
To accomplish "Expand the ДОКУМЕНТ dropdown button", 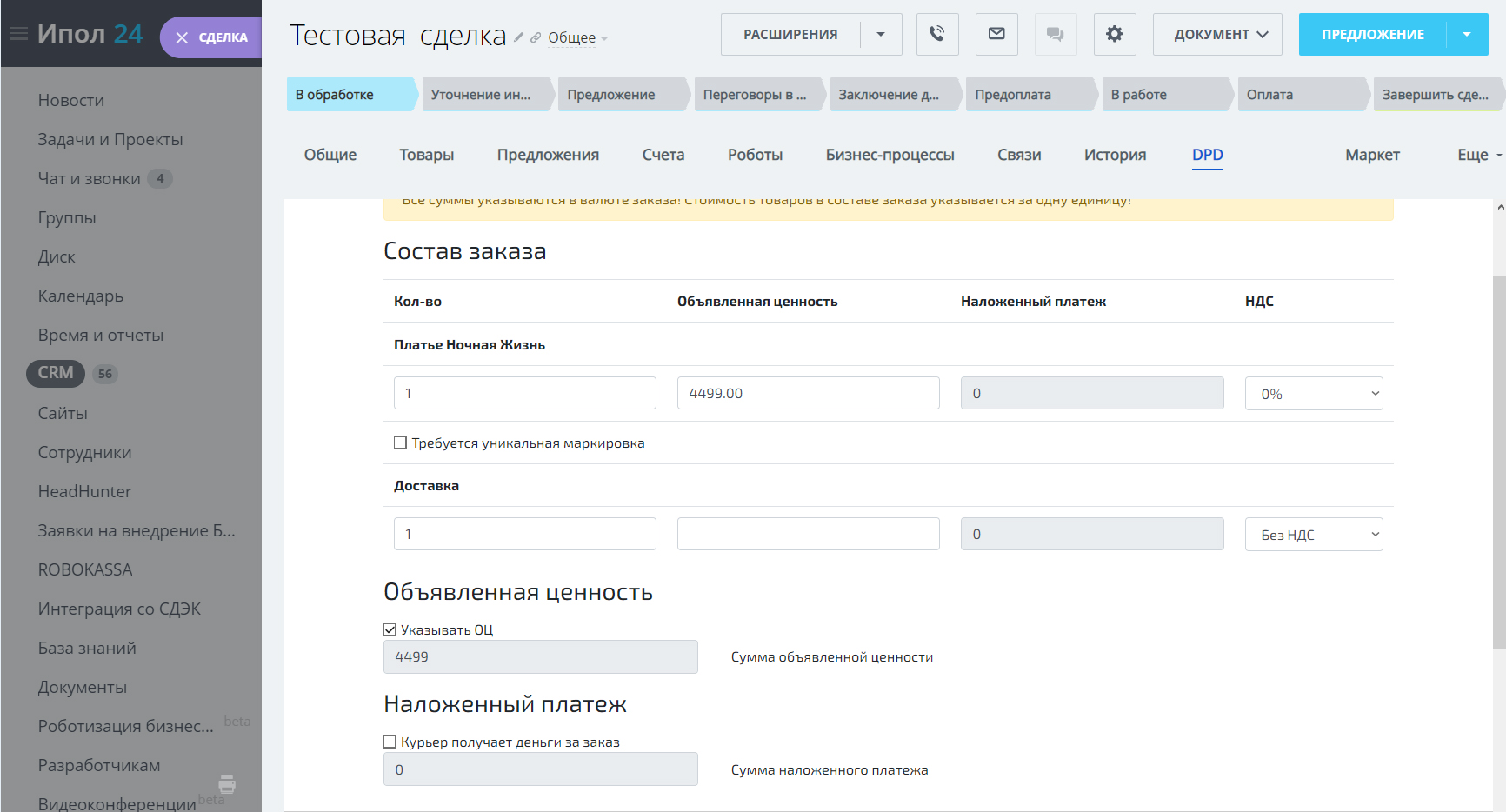I will pos(1216,34).
